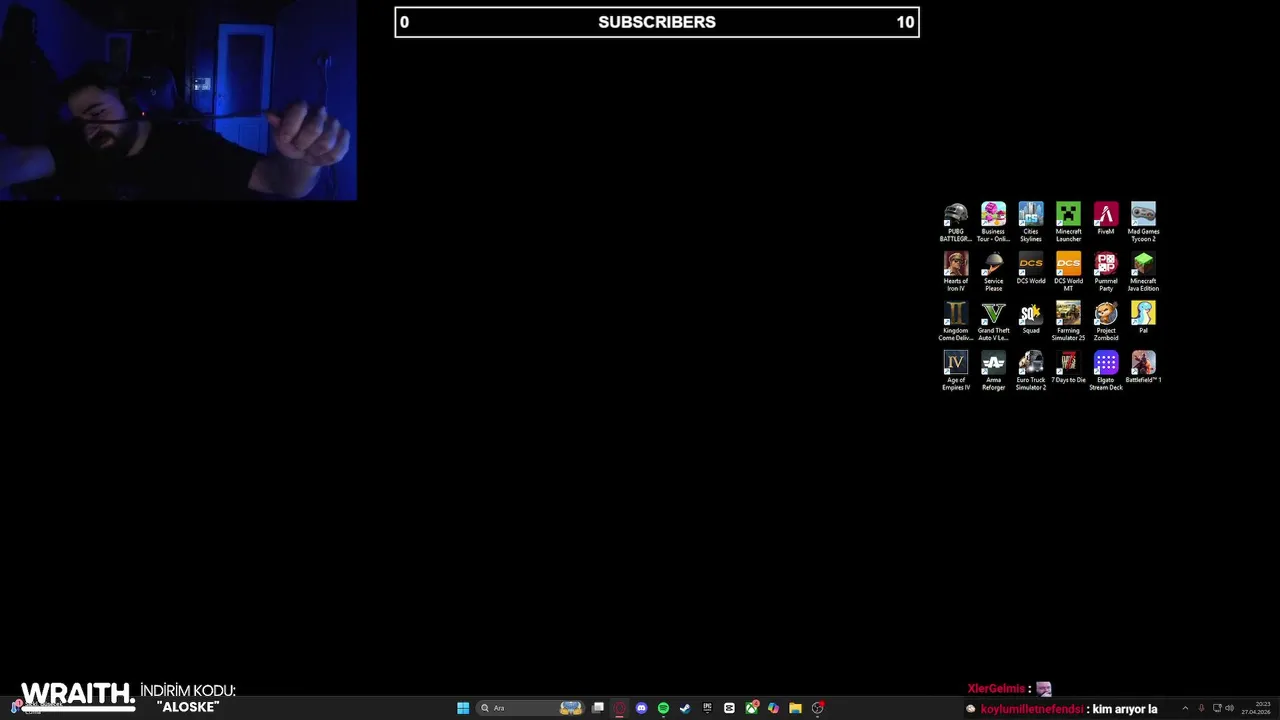Click the taskbar search box "Ara"
This screenshot has width=1280, height=720.
tap(530, 708)
